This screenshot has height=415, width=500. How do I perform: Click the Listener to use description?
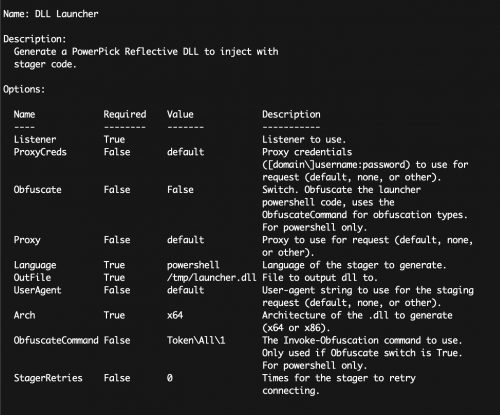click(304, 140)
